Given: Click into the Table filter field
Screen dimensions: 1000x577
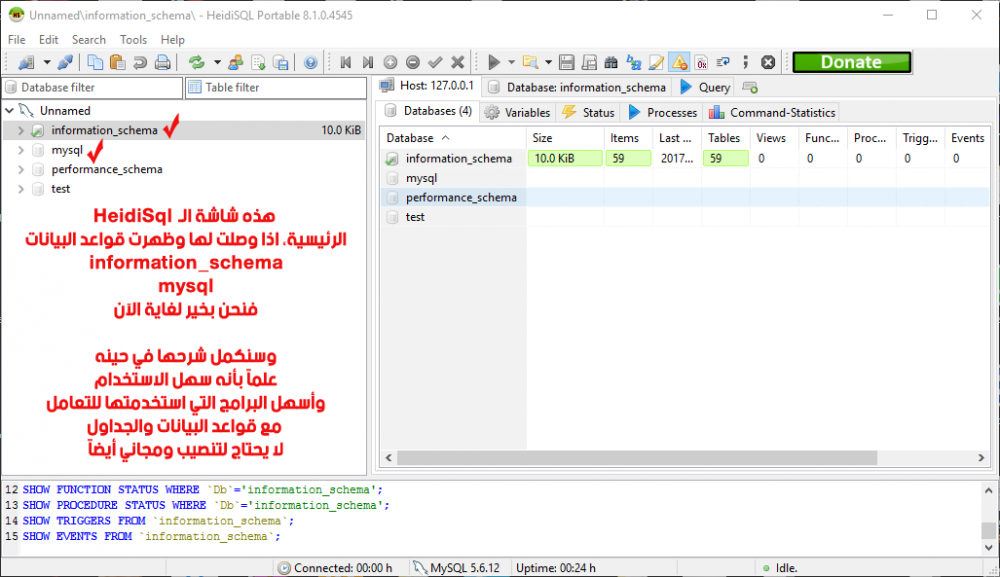Looking at the screenshot, I should tap(276, 87).
